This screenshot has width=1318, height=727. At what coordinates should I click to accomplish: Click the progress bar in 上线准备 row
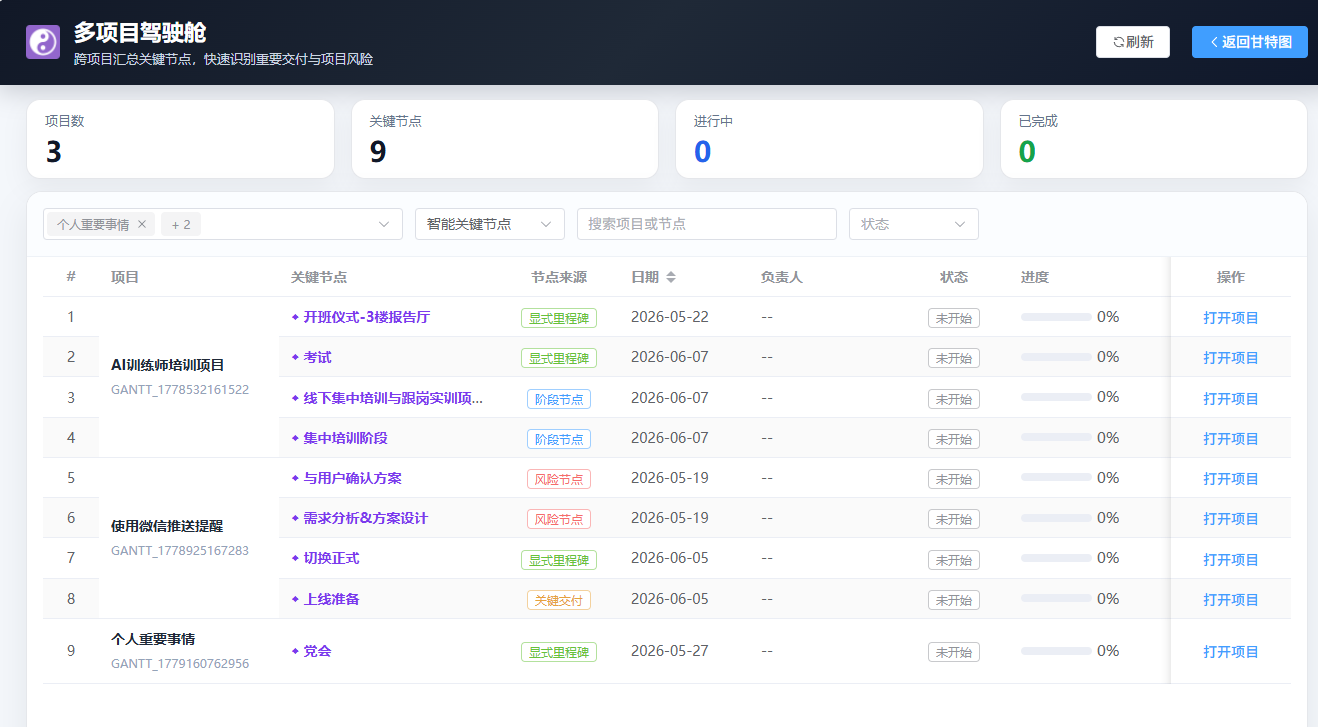point(1056,599)
